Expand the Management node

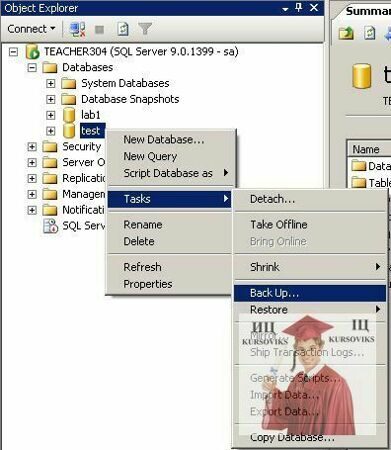coord(32,194)
